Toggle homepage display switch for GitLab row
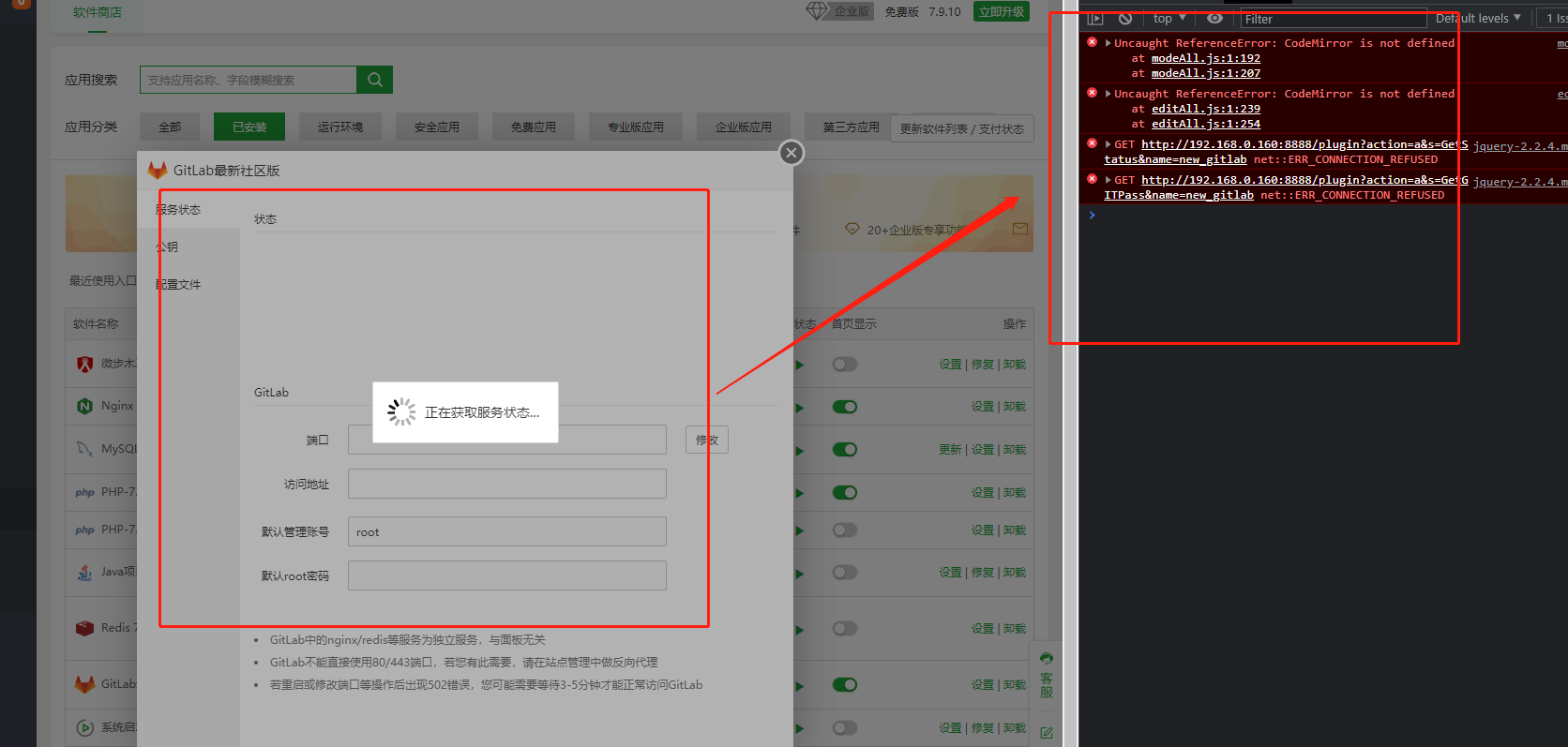 tap(845, 684)
